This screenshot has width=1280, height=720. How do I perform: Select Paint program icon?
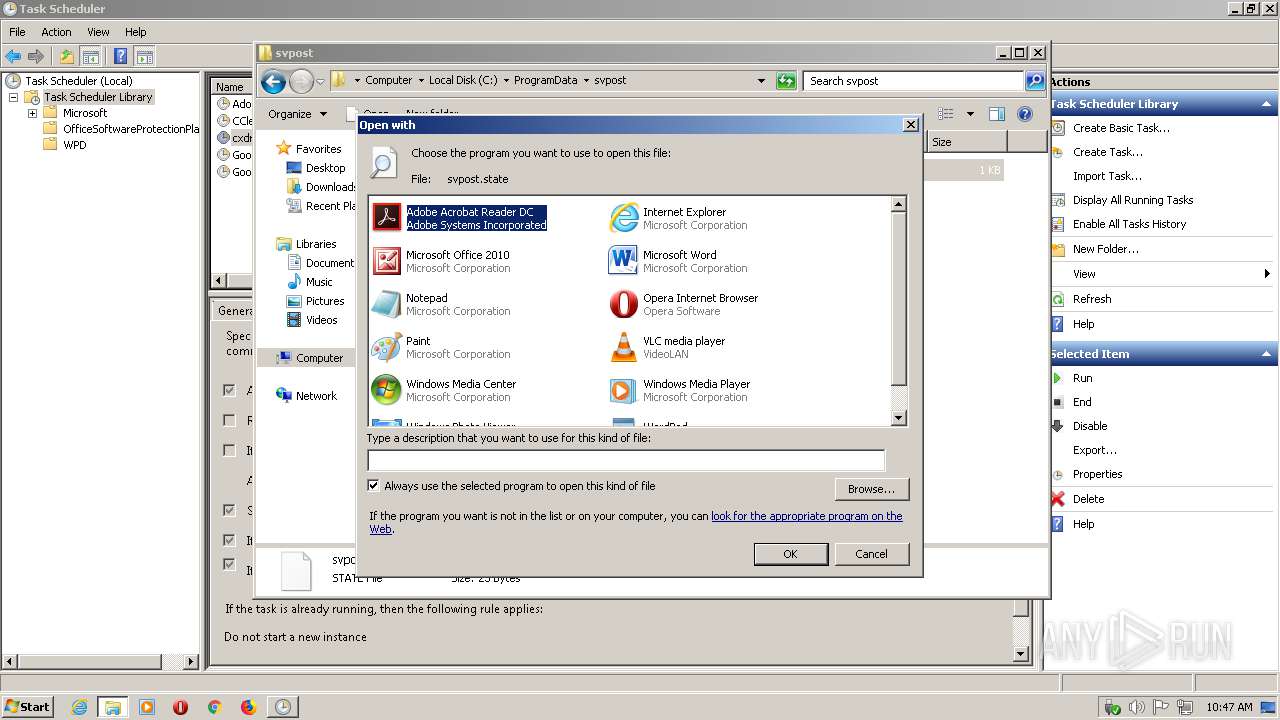point(387,346)
